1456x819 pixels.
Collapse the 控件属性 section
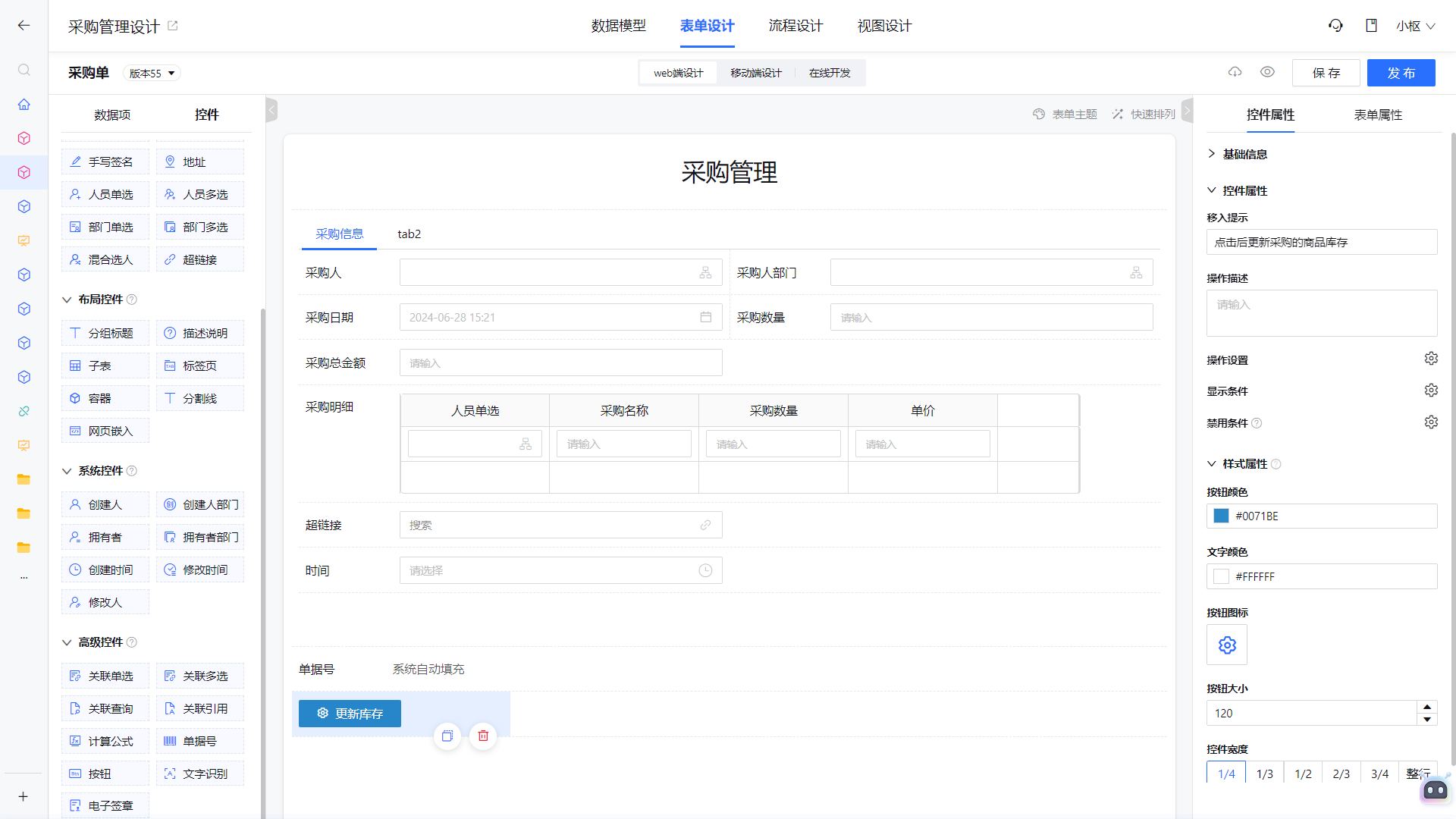[x=1212, y=190]
